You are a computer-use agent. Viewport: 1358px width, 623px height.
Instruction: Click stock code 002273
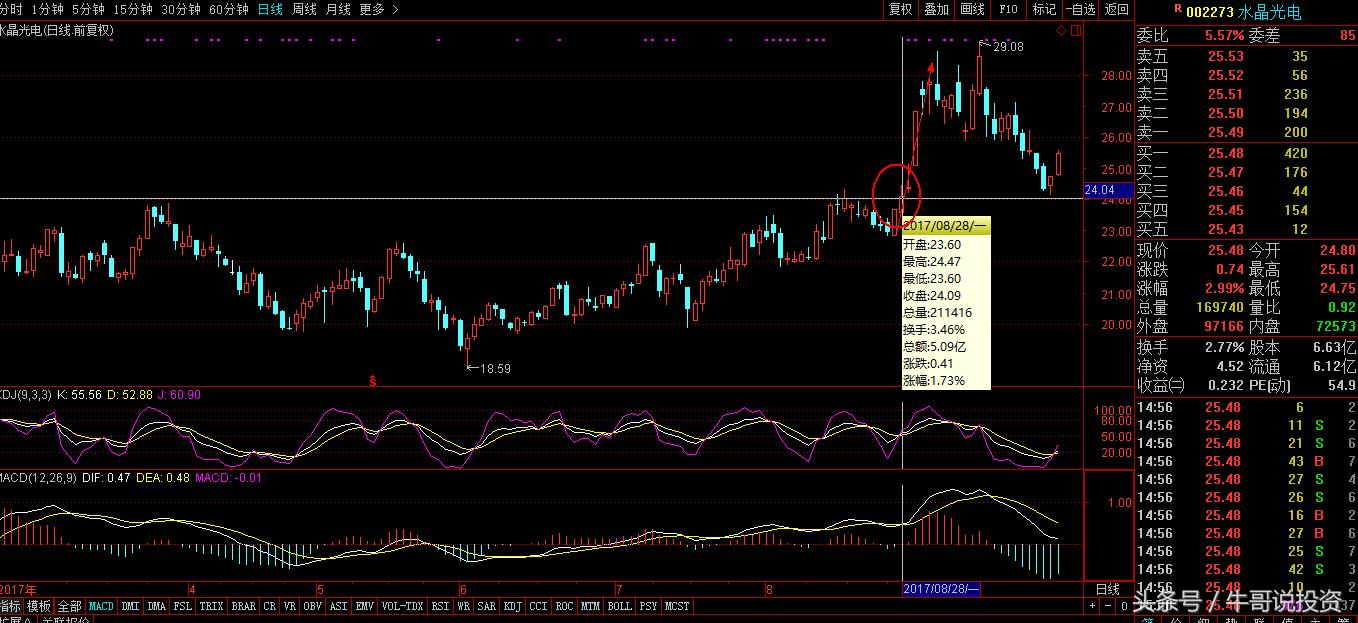point(1210,12)
